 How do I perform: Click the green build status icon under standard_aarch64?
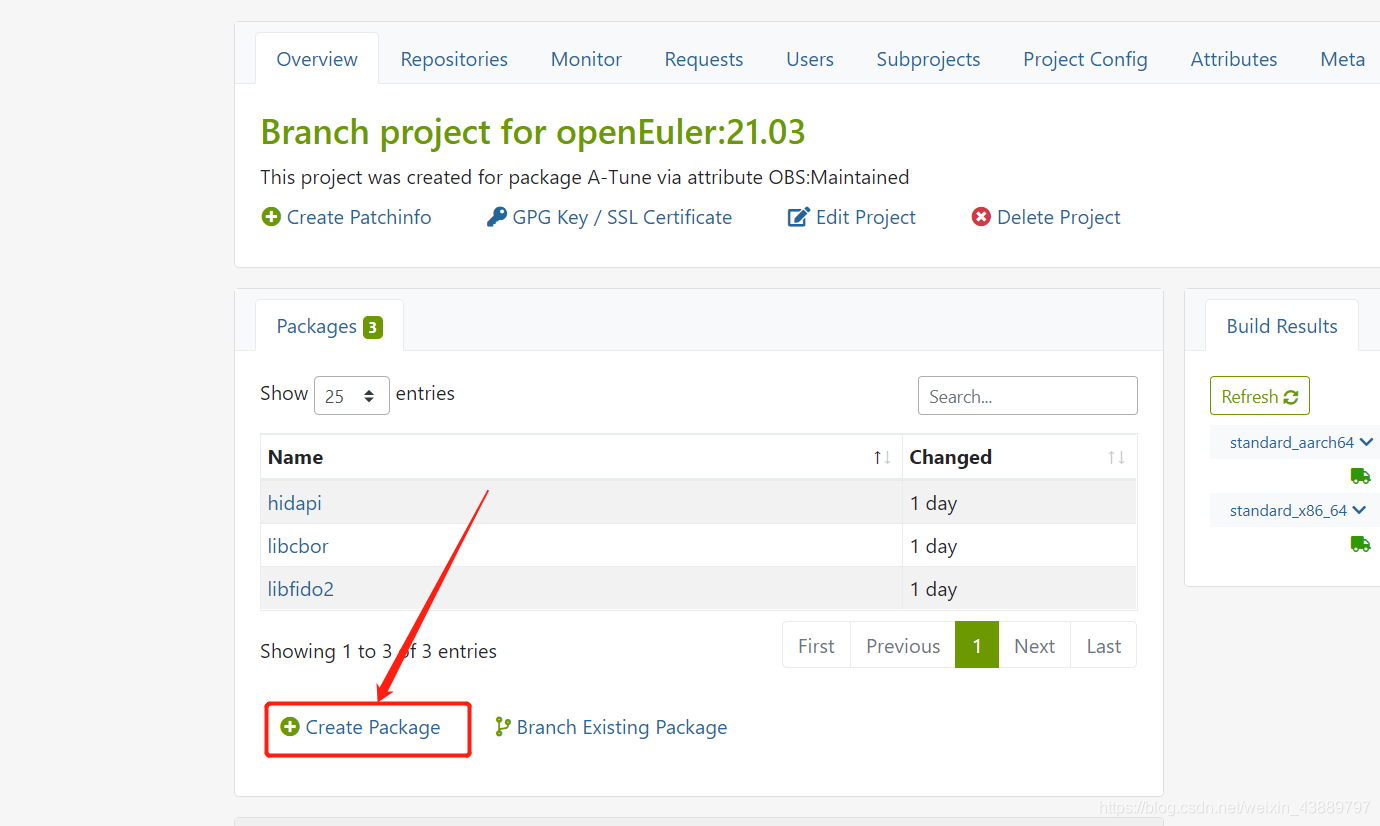point(1361,476)
